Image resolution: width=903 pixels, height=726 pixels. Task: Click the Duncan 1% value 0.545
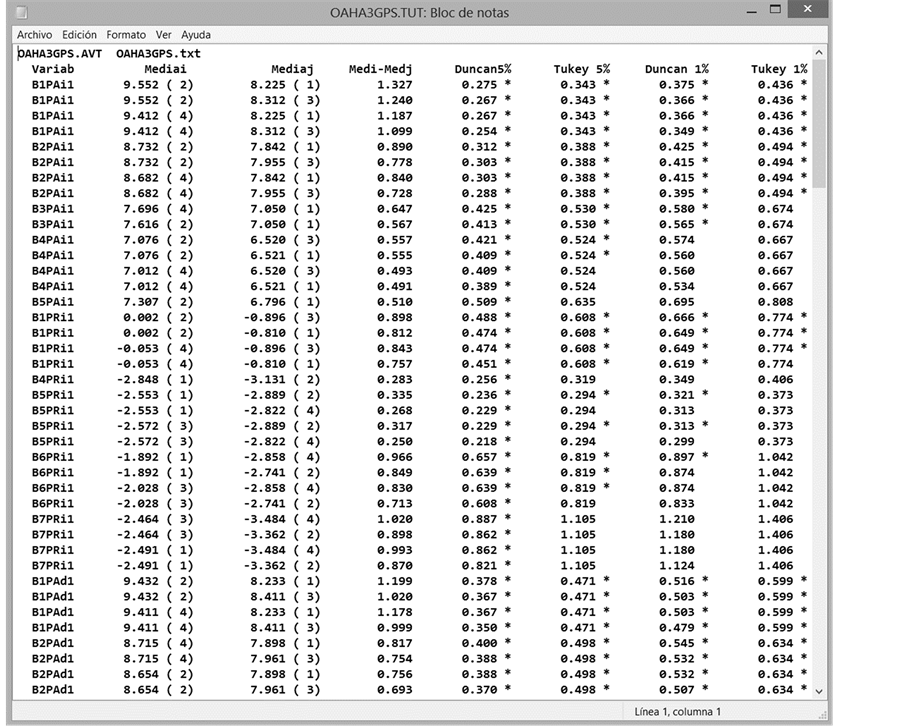[x=677, y=644]
